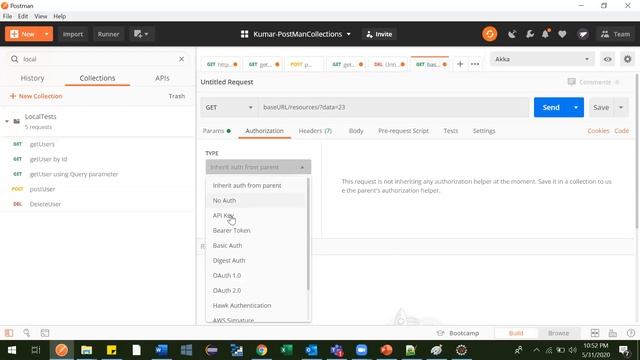Select OAuth 1.0 option

257,276
